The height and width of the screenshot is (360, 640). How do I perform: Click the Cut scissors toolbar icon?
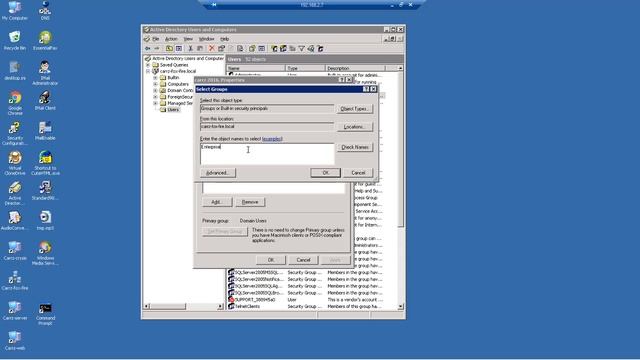pos(190,49)
